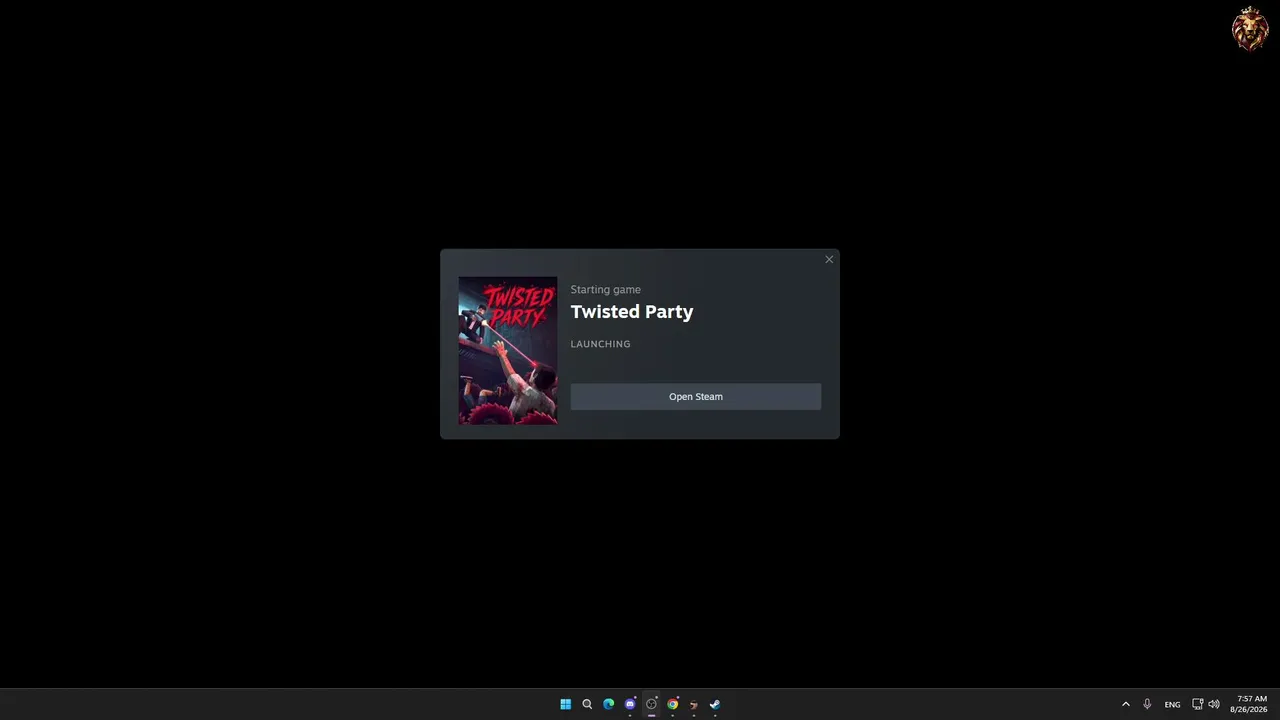Open the volume control in the tray
The image size is (1280, 720).
1214,704
